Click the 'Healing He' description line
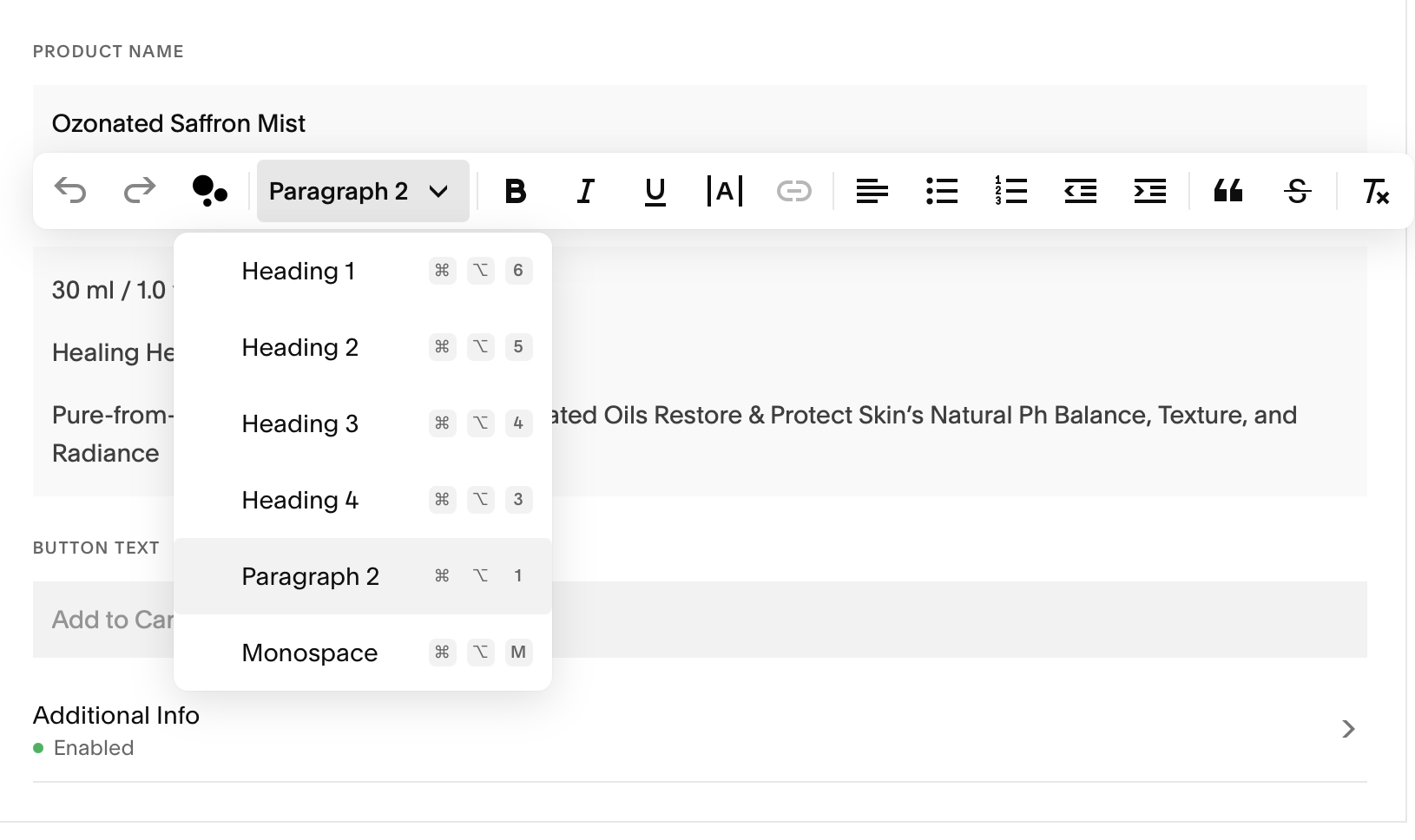Image resolution: width=1415 pixels, height=840 pixels. (x=113, y=352)
